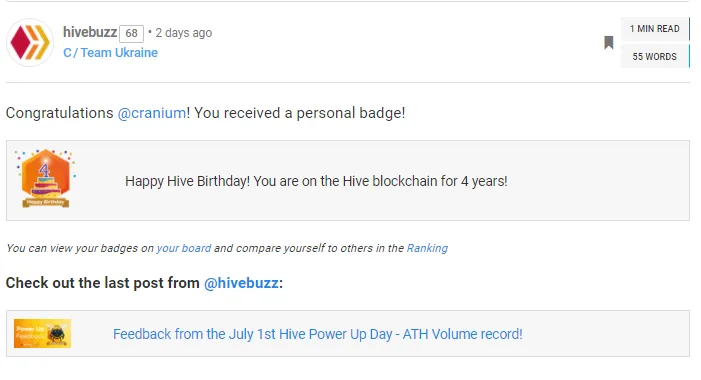Follow the 'your board' link
This screenshot has height=380, width=701.
pos(184,248)
